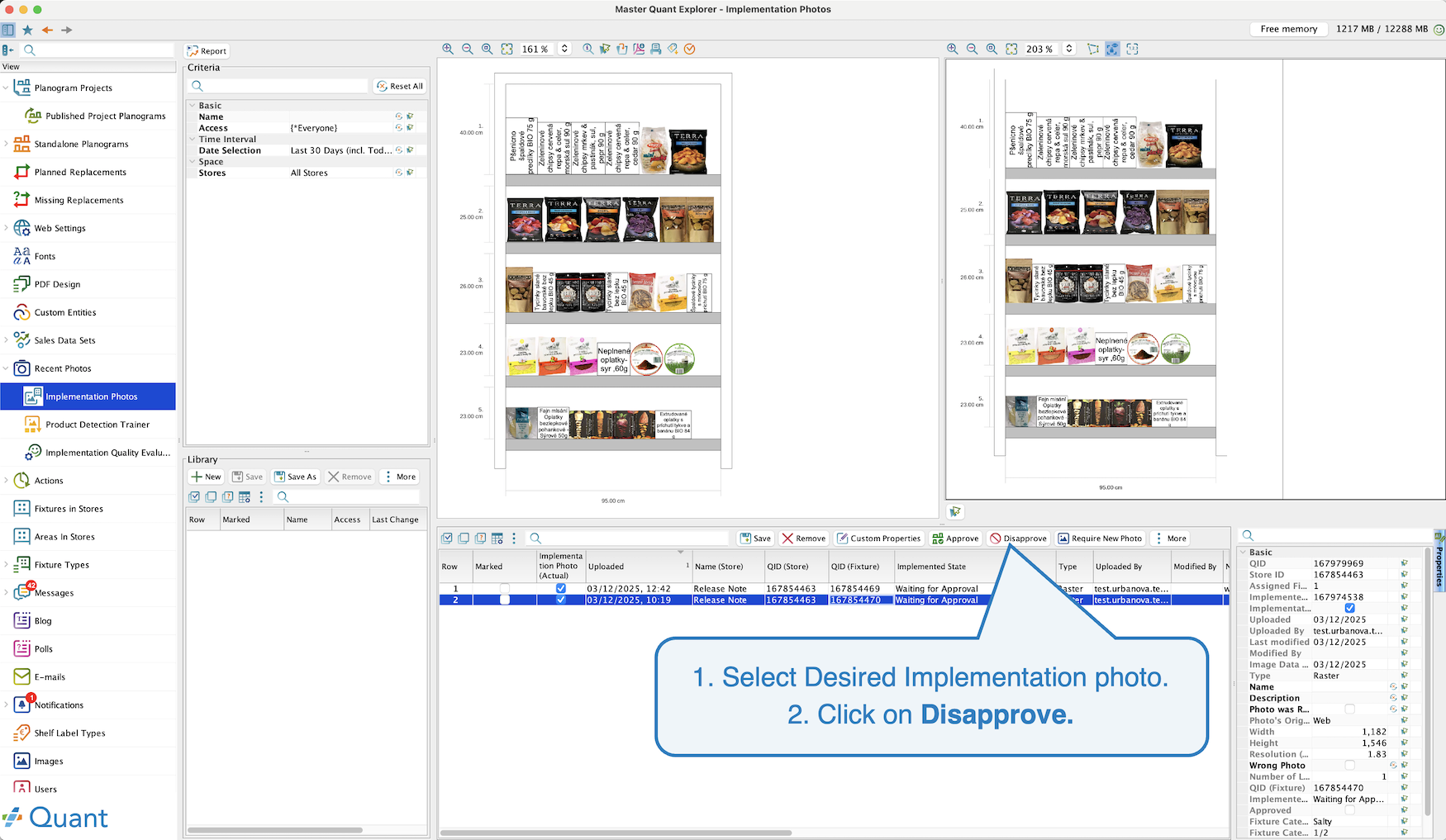Toggle Implementation Photo checkbox in row 1
Screen dimensions: 1446x840
pos(561,589)
